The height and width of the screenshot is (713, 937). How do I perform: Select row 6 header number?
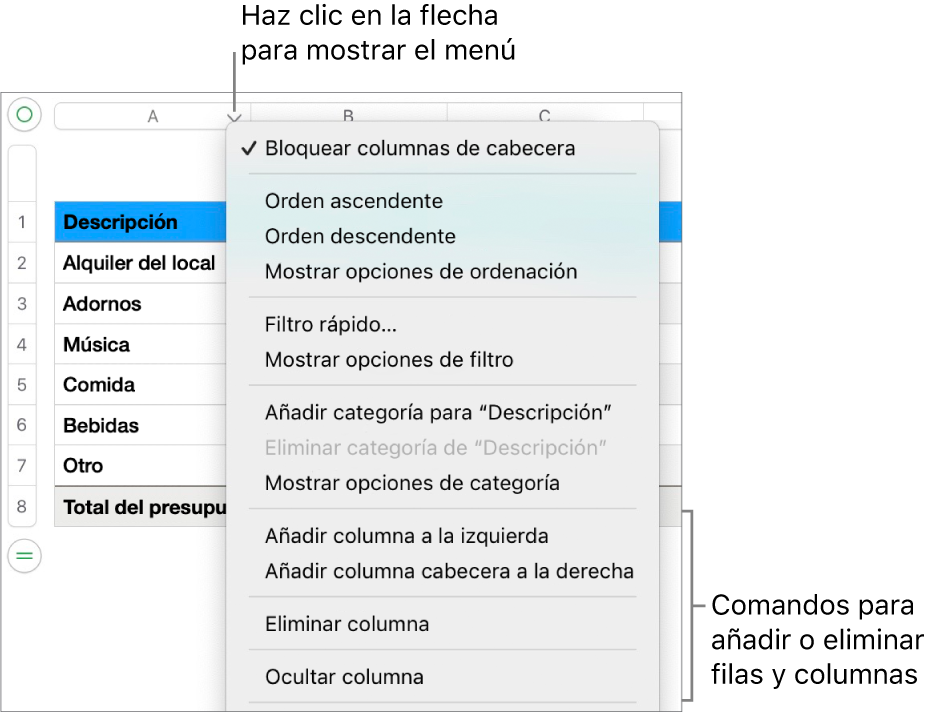coord(22,425)
